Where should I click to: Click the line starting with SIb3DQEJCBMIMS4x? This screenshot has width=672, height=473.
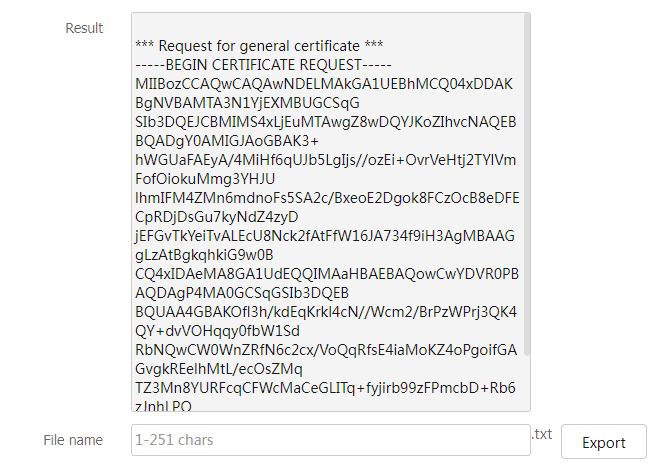point(326,122)
